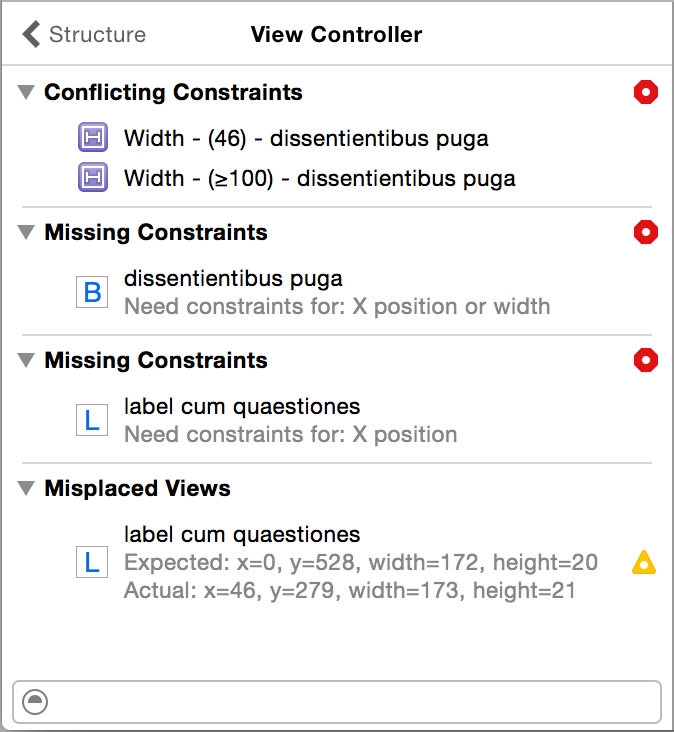Click yellow warning triangle for Misplaced Views
This screenshot has width=674, height=732.
click(644, 562)
